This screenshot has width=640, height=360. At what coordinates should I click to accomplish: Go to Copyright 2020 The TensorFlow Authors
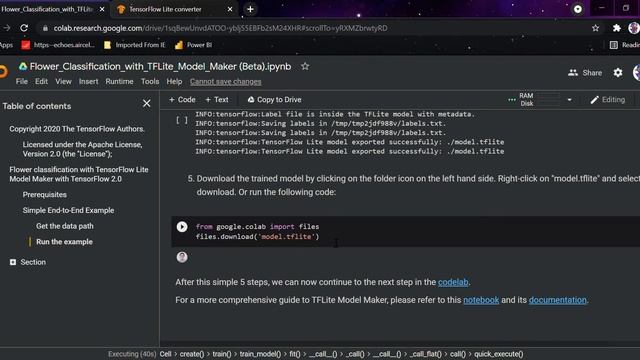[77, 129]
